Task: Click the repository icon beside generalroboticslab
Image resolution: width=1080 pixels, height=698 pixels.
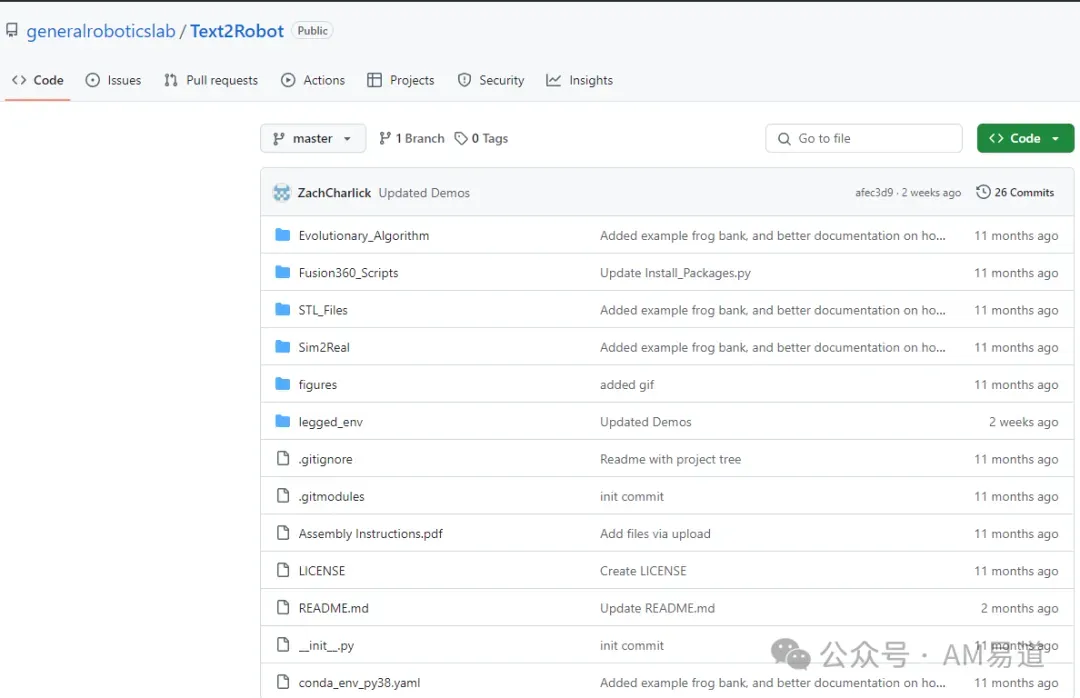Action: pyautogui.click(x=12, y=31)
